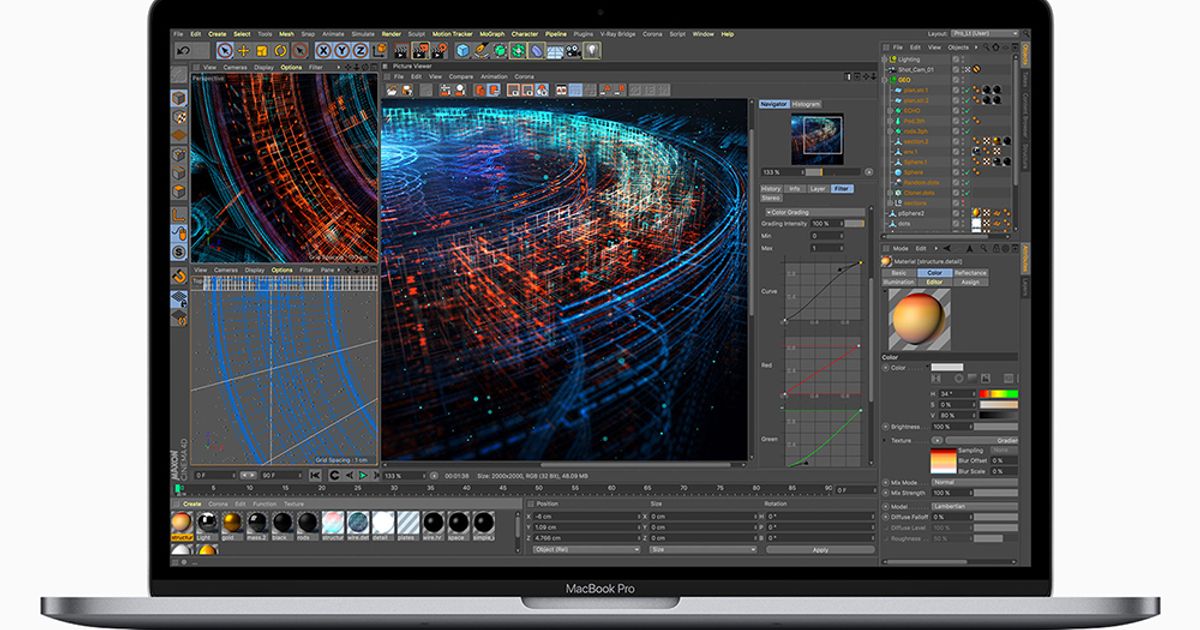Select the plates striped material

pyautogui.click(x=408, y=523)
